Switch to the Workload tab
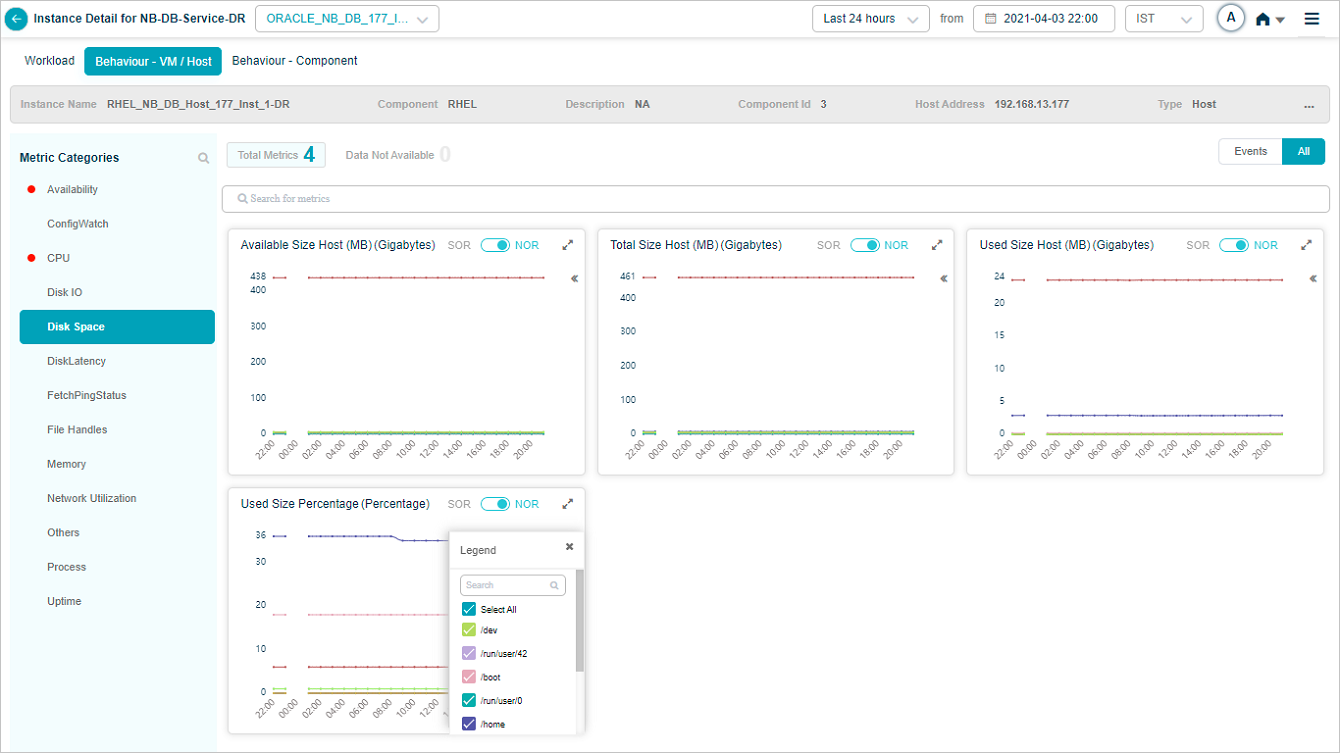The image size is (1340, 753). [49, 61]
